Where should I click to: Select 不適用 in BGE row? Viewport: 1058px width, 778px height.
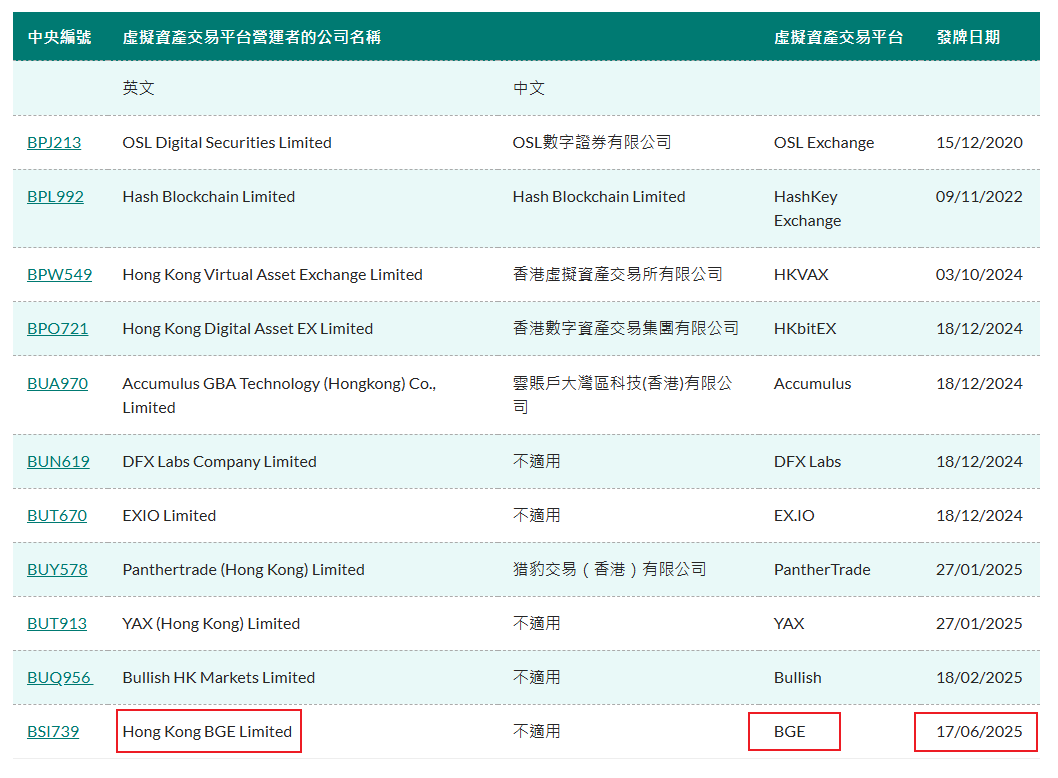(x=536, y=731)
